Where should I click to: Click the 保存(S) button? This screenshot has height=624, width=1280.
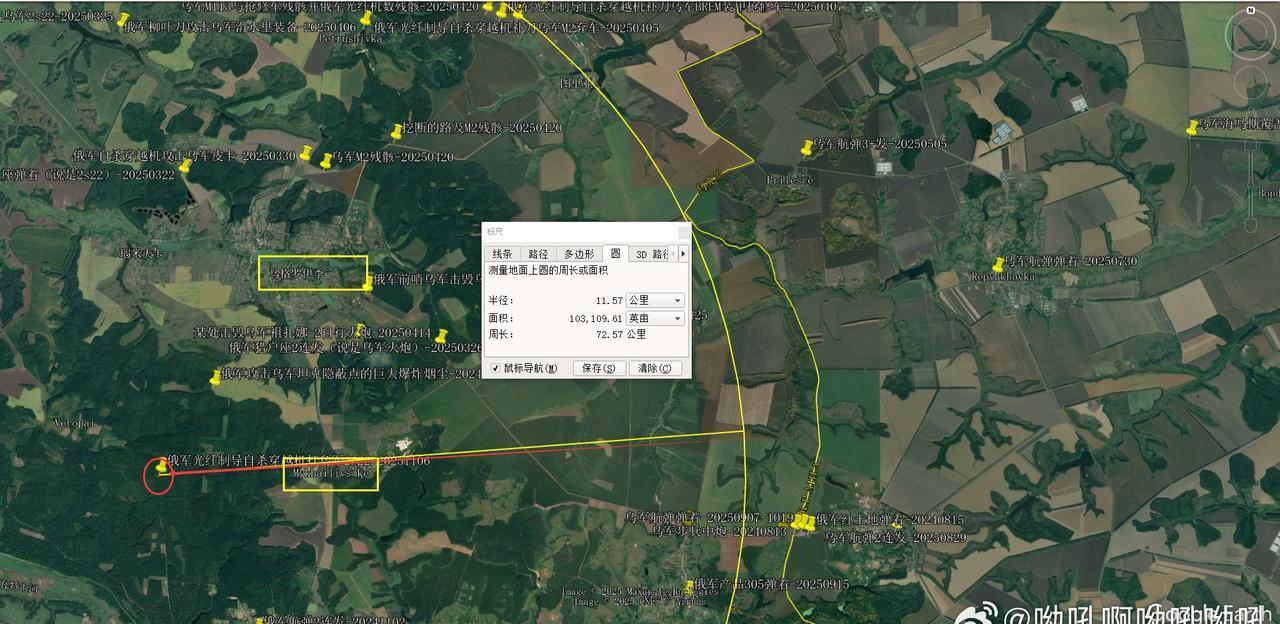click(x=600, y=368)
